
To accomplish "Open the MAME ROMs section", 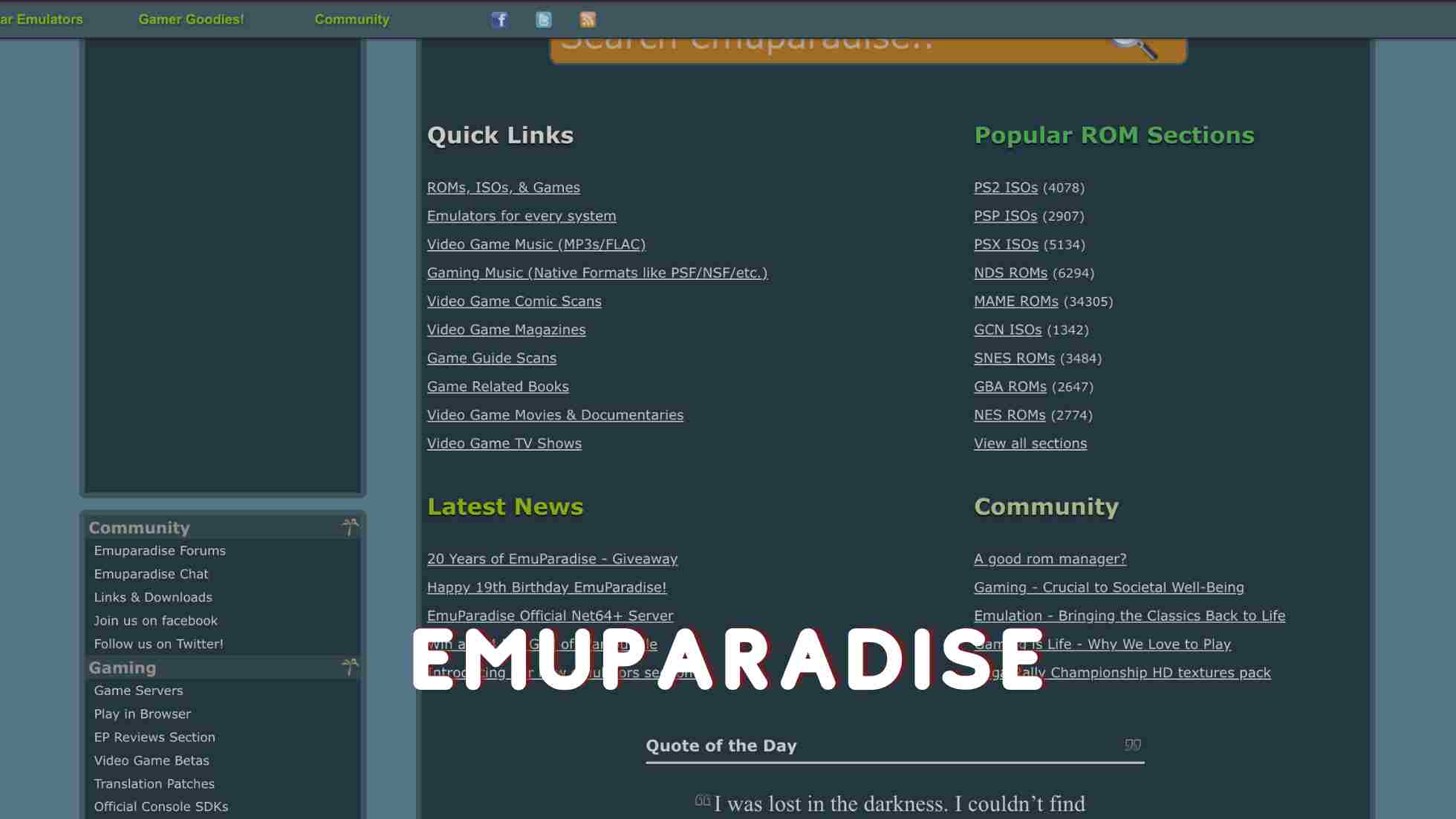I will coord(1015,301).
